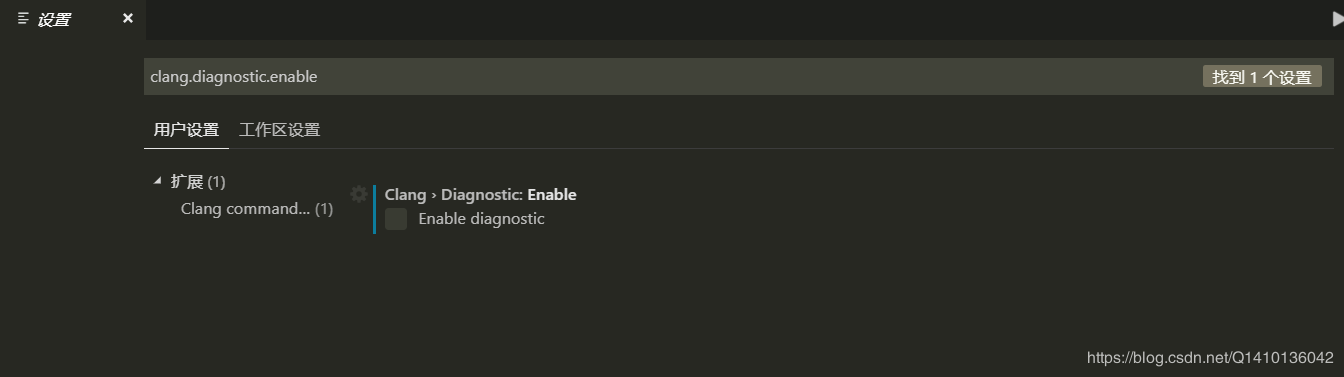Click the (1) count beside Clang command
The image size is (1344, 377).
(324, 209)
